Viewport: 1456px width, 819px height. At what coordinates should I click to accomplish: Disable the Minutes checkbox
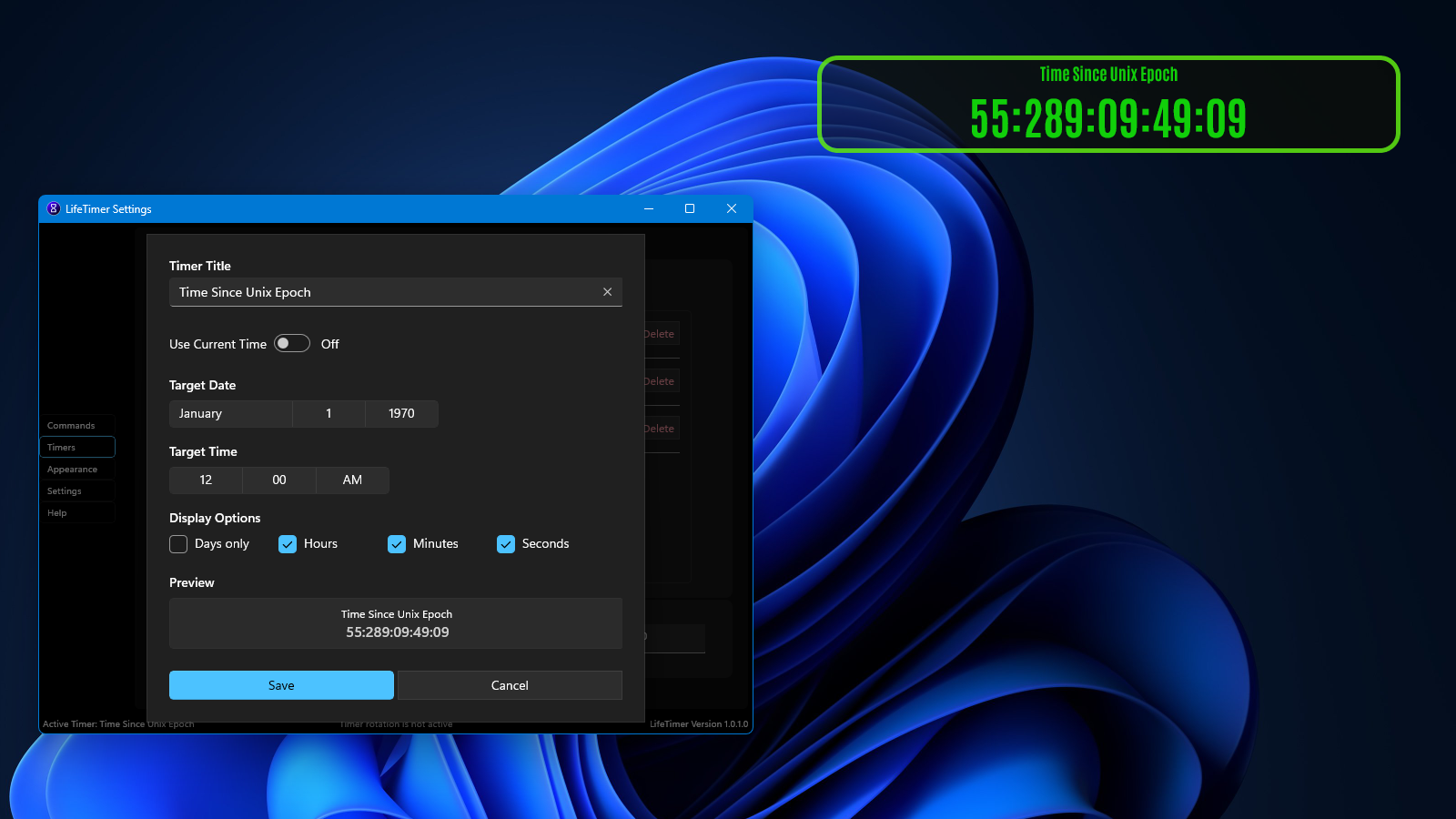click(397, 543)
